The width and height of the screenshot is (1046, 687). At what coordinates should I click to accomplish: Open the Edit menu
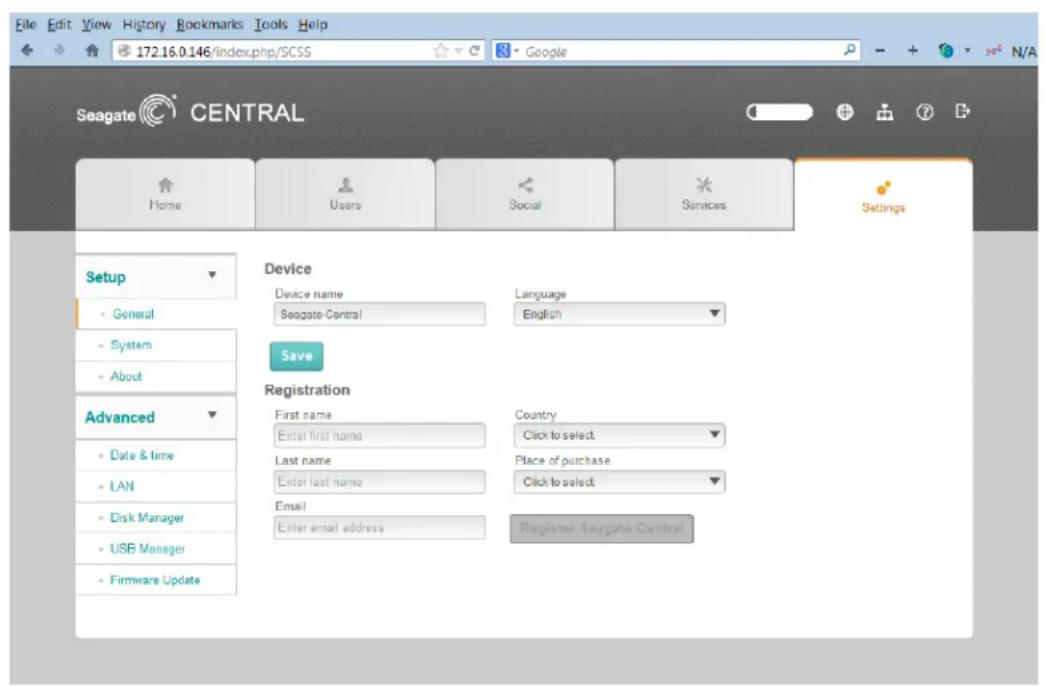coord(59,25)
